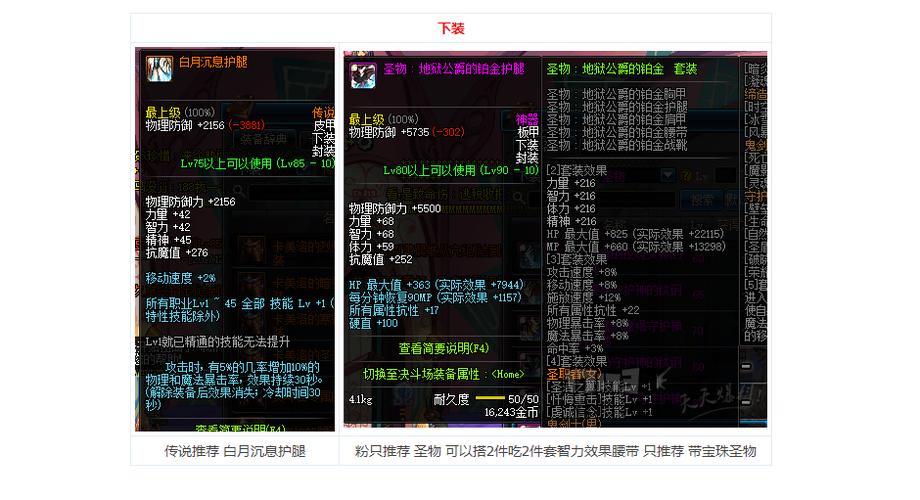Click 每分钟恢复90MP bonus line
The height and width of the screenshot is (500, 920).
(435, 298)
